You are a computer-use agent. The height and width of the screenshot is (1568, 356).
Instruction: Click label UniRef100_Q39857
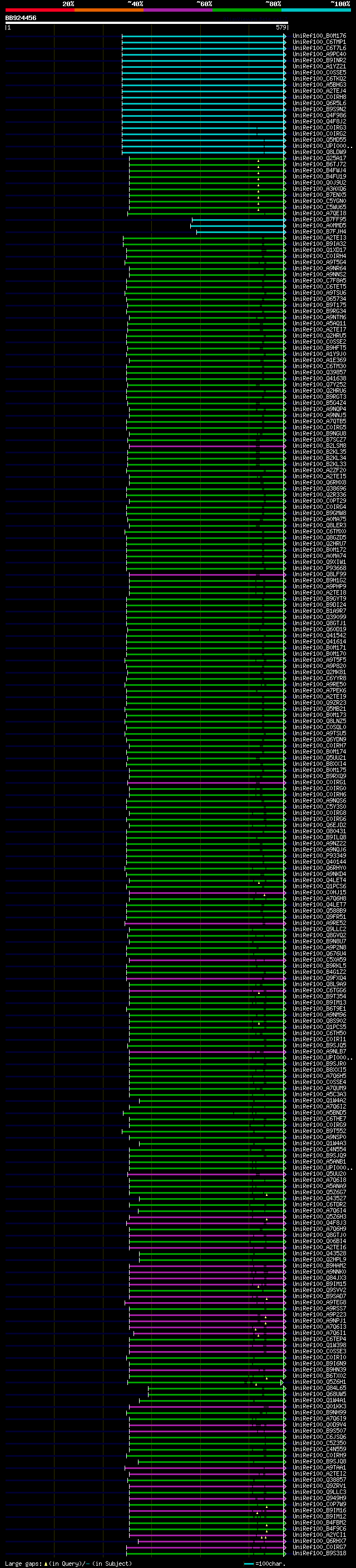(x=319, y=373)
